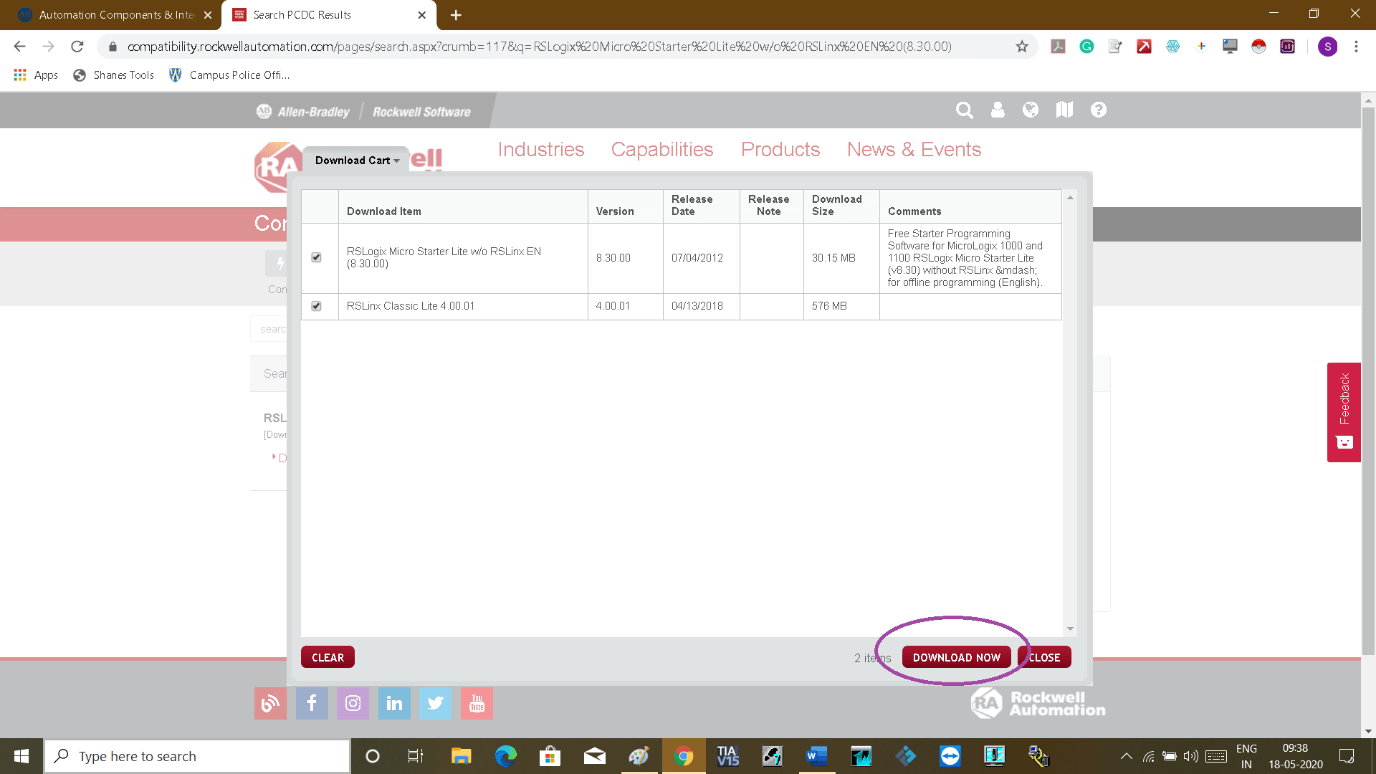The image size is (1376, 774).
Task: Click the CLEAR button in cart
Action: [328, 657]
